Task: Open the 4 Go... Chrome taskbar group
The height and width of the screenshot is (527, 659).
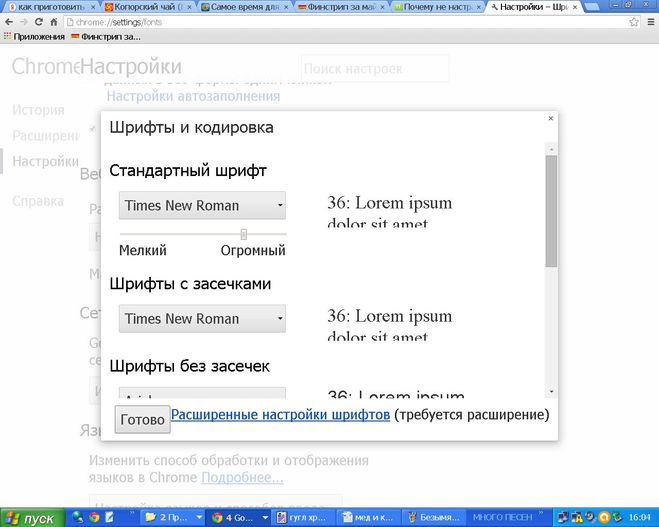Action: coord(240,518)
